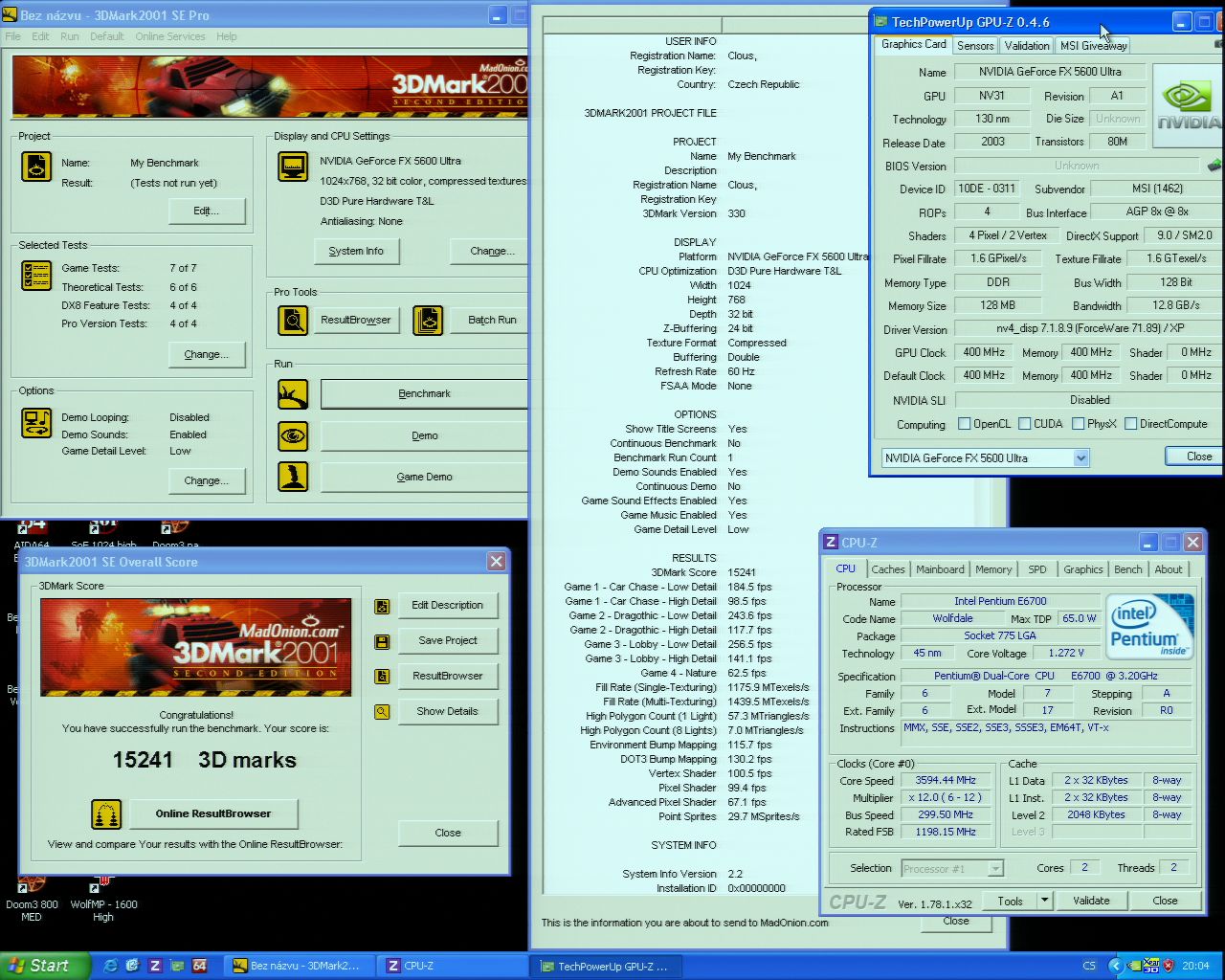This screenshot has width=1225, height=980.
Task: Click the Edit Description icon in score window
Action: [x=382, y=606]
